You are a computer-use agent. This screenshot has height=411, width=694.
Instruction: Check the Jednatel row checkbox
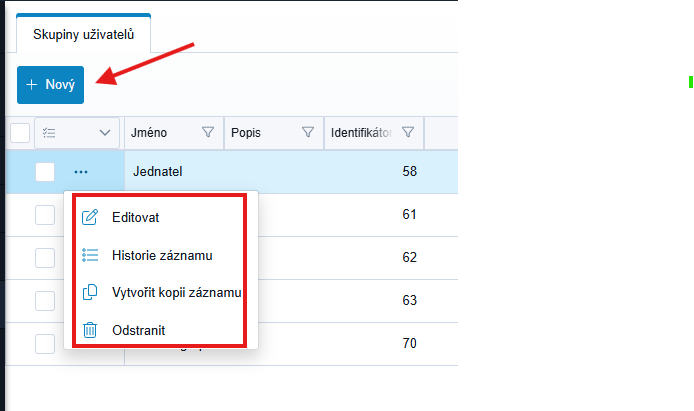tap(45, 172)
